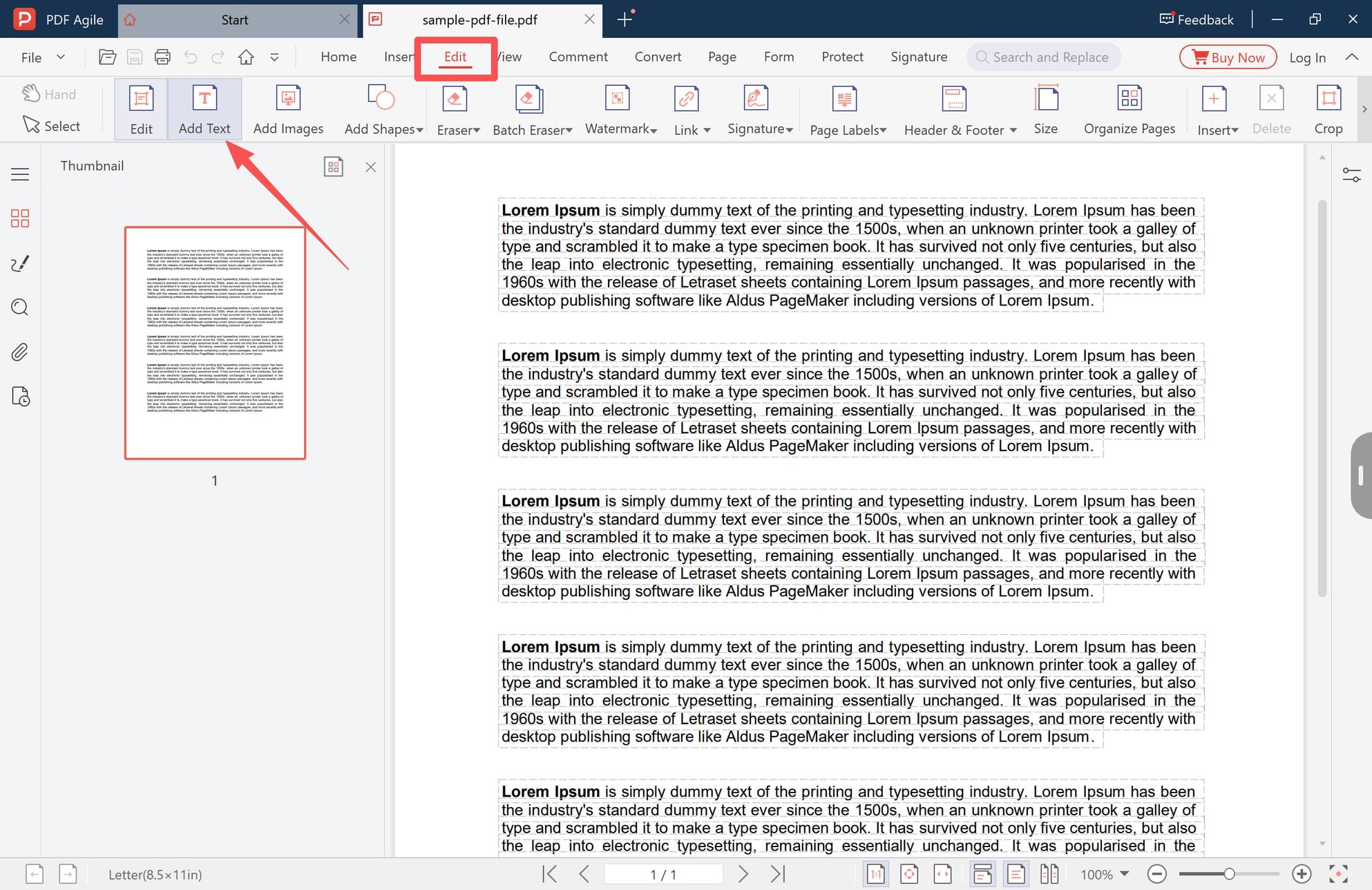Toggle the Hand tool
The width and height of the screenshot is (1372, 890).
pos(48,94)
